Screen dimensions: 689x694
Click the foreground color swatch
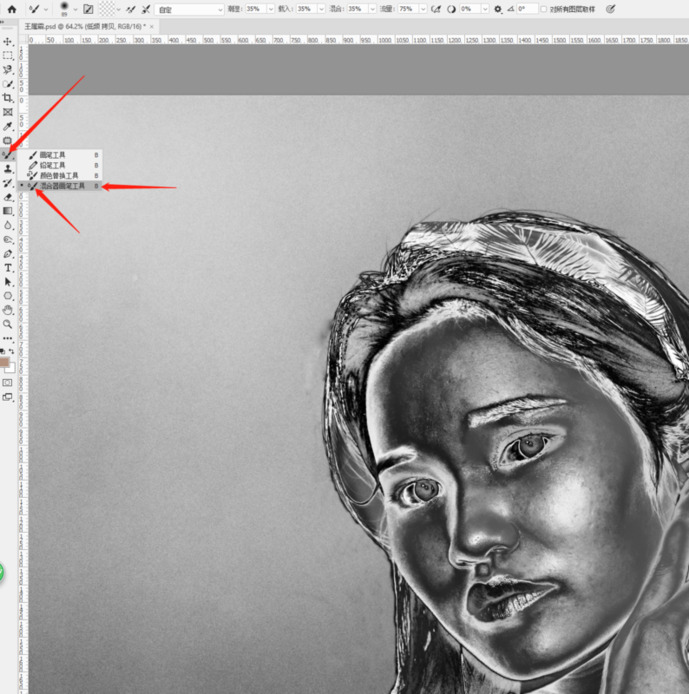[x=6, y=361]
